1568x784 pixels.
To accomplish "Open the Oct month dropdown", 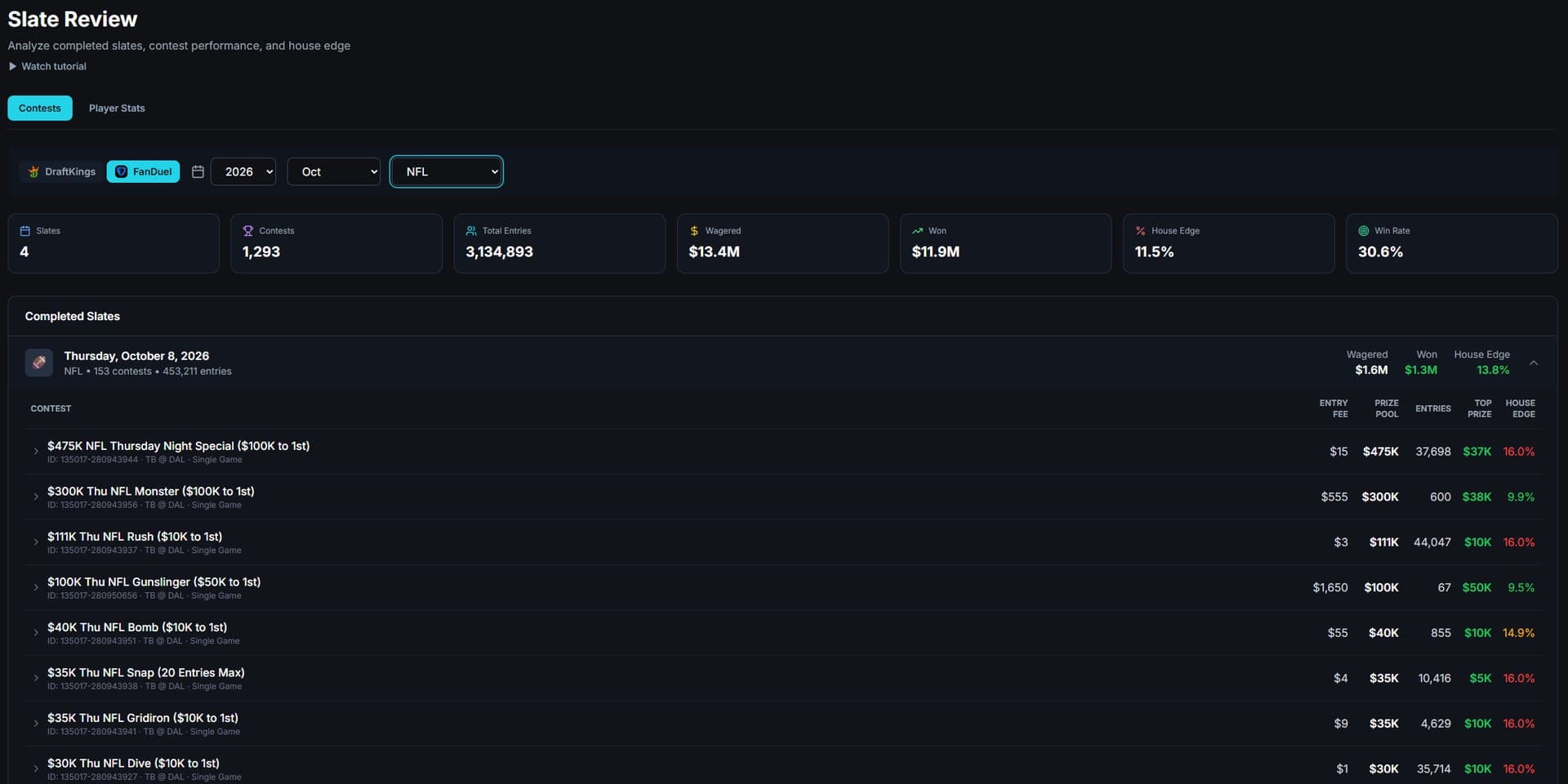I will tap(334, 171).
